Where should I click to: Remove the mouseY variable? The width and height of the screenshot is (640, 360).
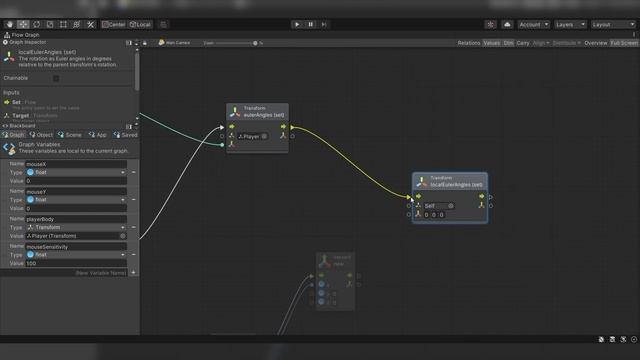click(133, 200)
